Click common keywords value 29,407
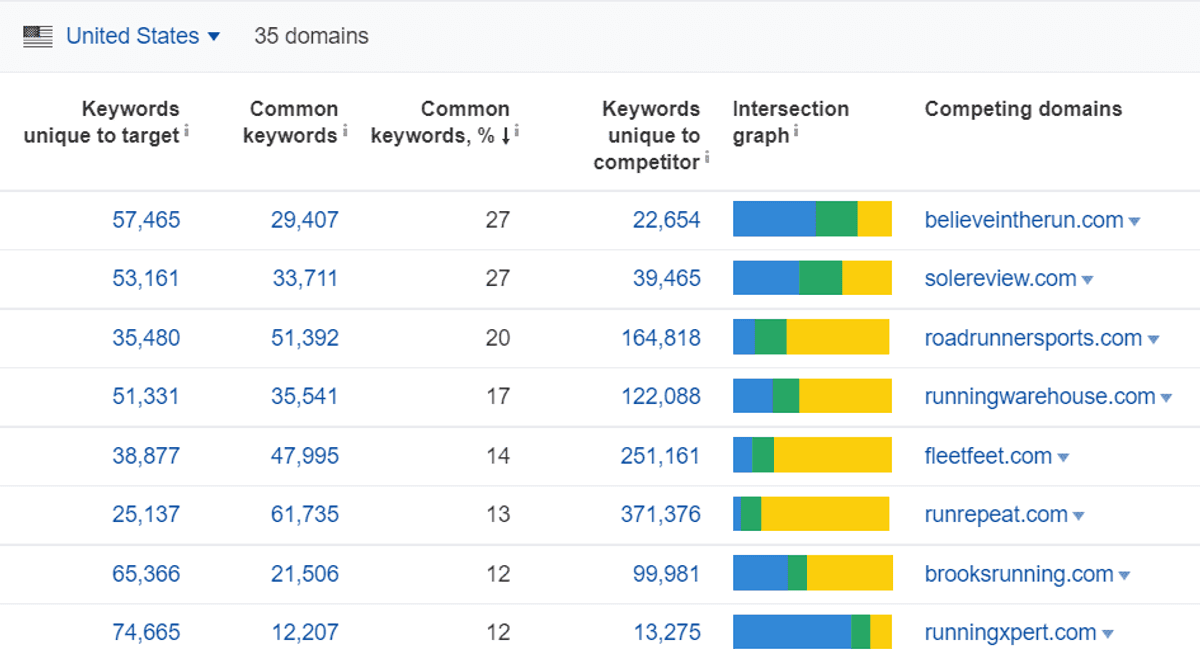 pyautogui.click(x=304, y=220)
